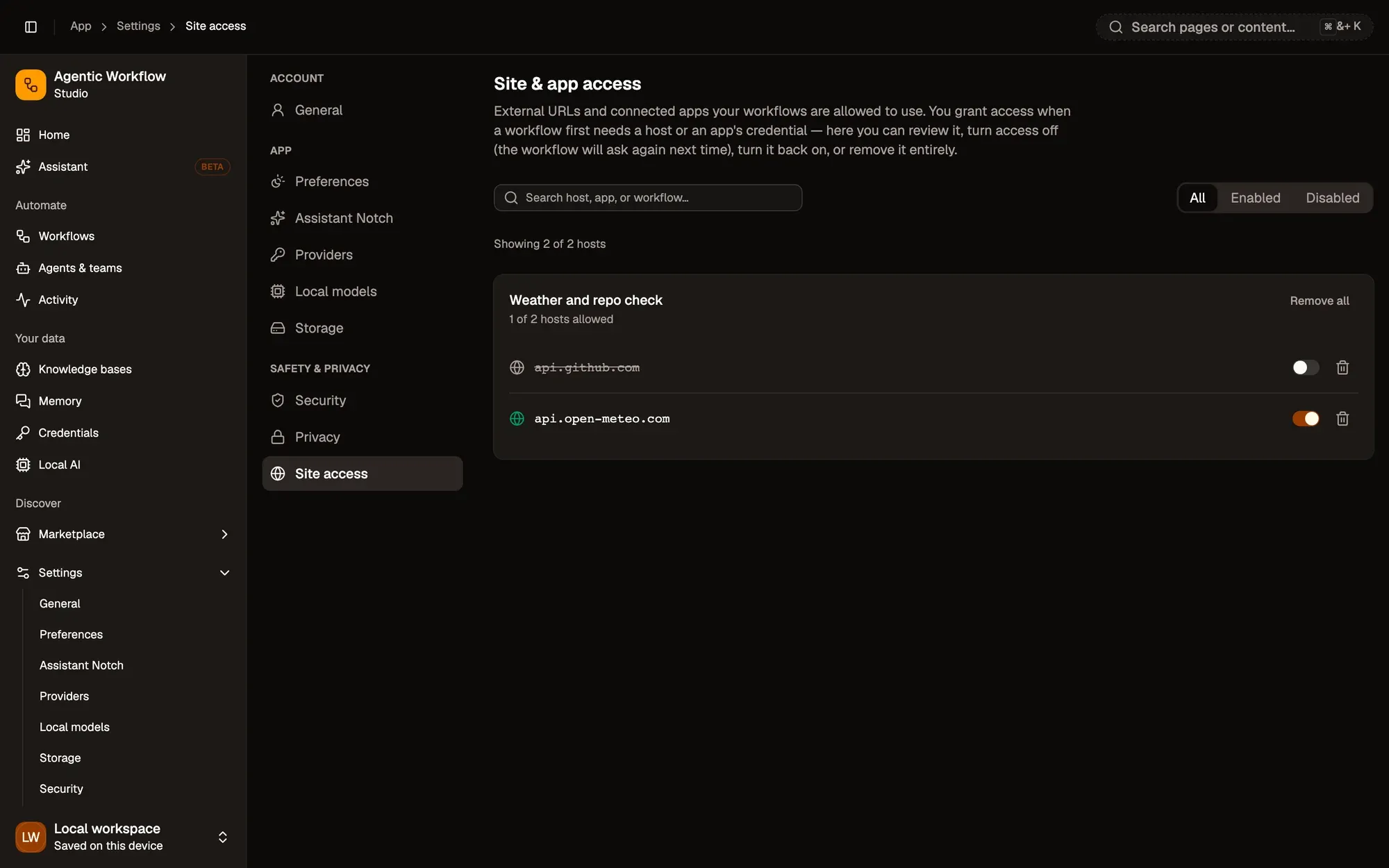Image resolution: width=1389 pixels, height=868 pixels.
Task: Open Storage in the sidebar Settings tree
Action: click(x=60, y=758)
